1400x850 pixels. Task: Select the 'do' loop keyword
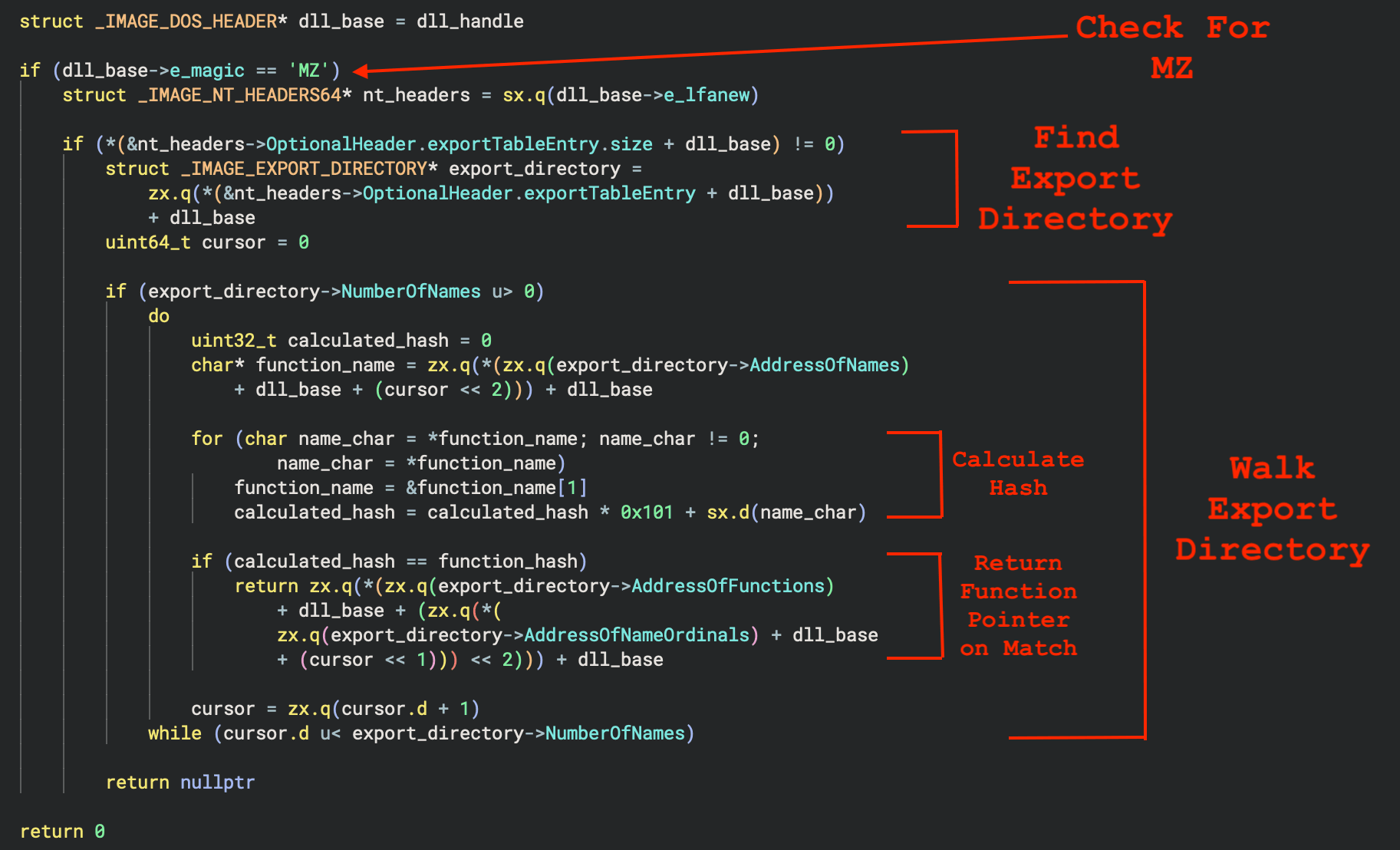pyautogui.click(x=159, y=316)
